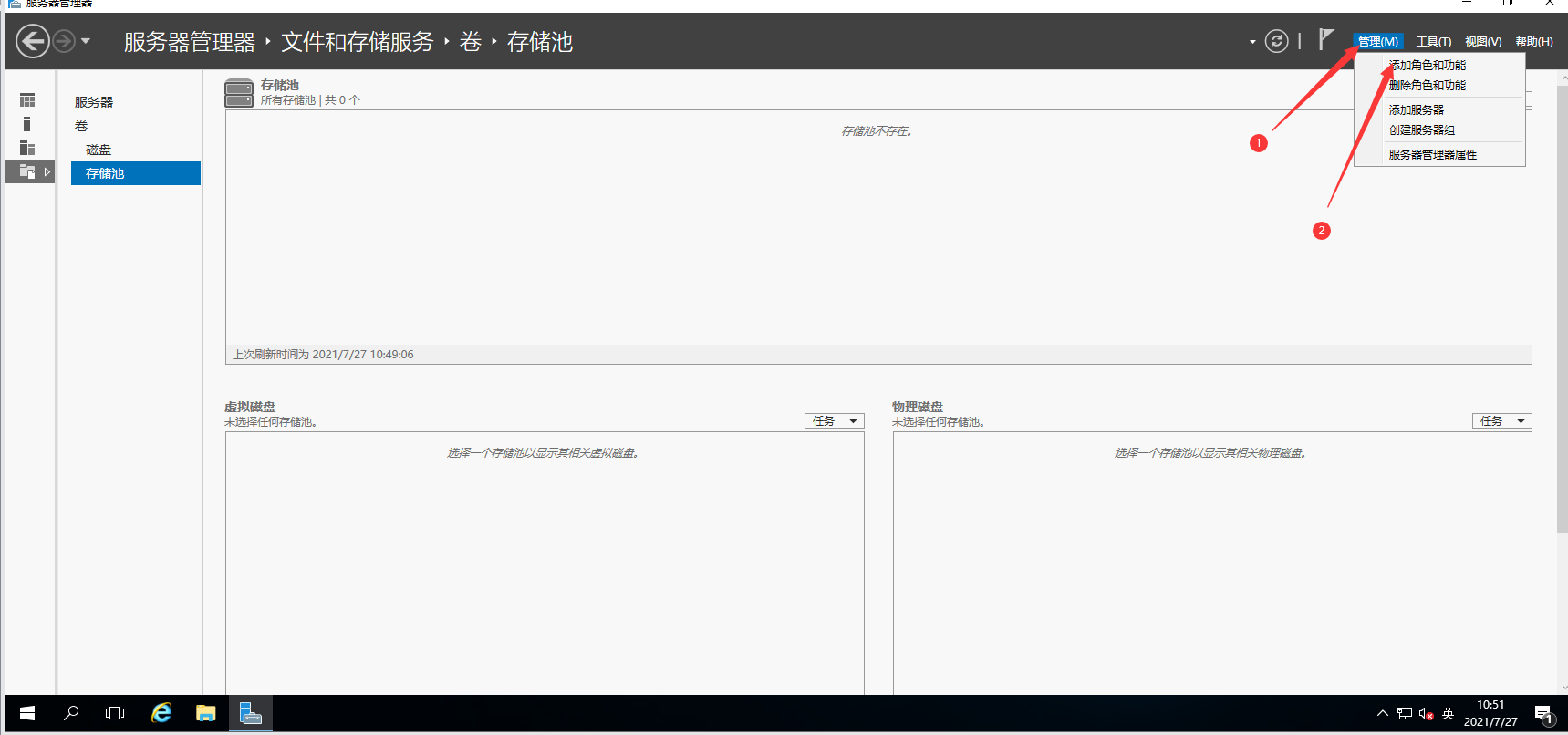This screenshot has width=1568, height=735.
Task: Select 存储池 in the navigation list
Action: 136,173
